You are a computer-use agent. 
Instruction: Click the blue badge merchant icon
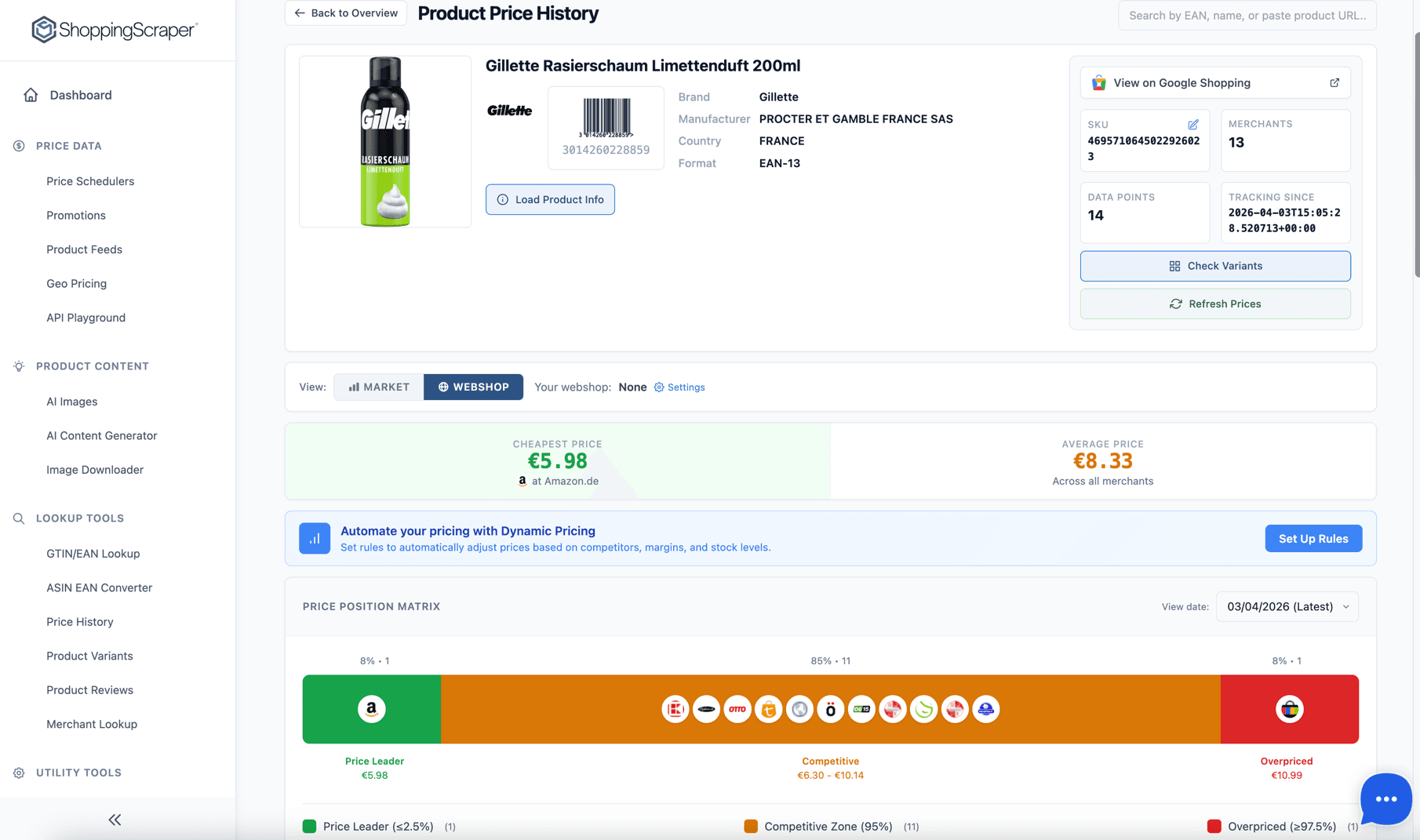click(x=986, y=709)
